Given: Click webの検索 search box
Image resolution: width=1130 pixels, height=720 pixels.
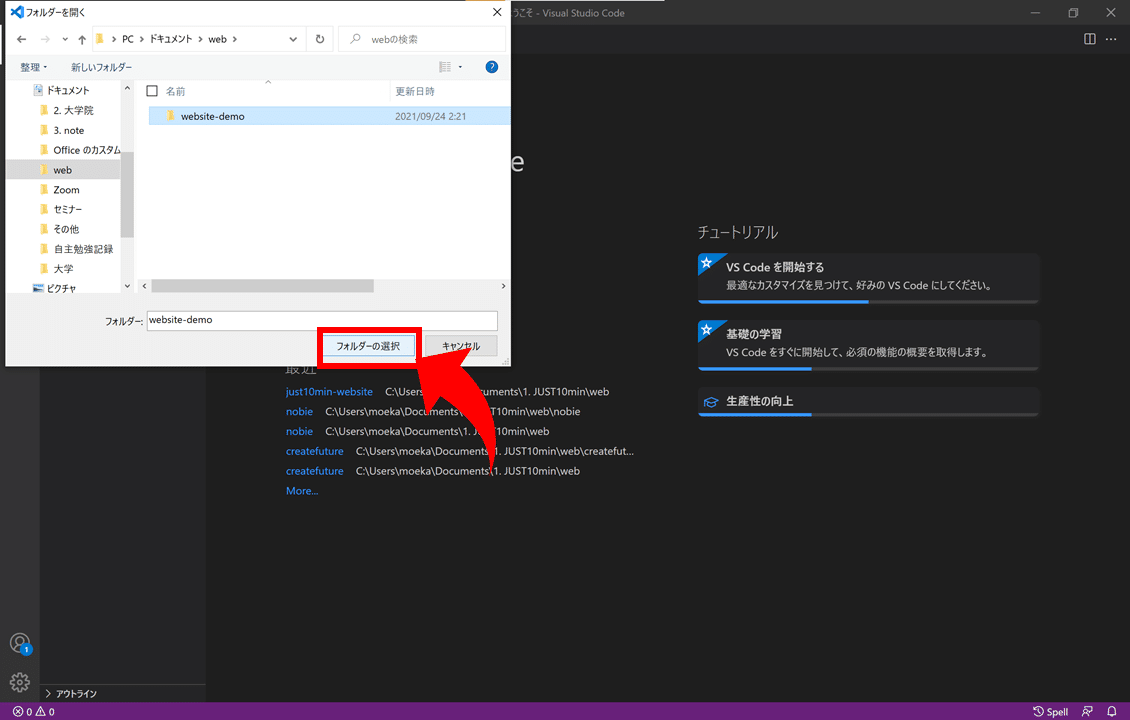Looking at the screenshot, I should tap(422, 39).
